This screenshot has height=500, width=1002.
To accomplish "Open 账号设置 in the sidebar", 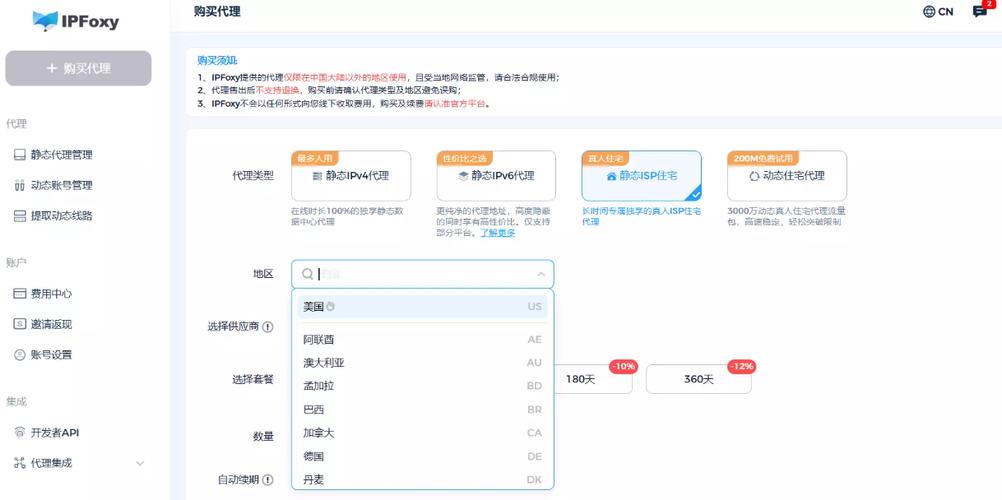I will coord(51,355).
